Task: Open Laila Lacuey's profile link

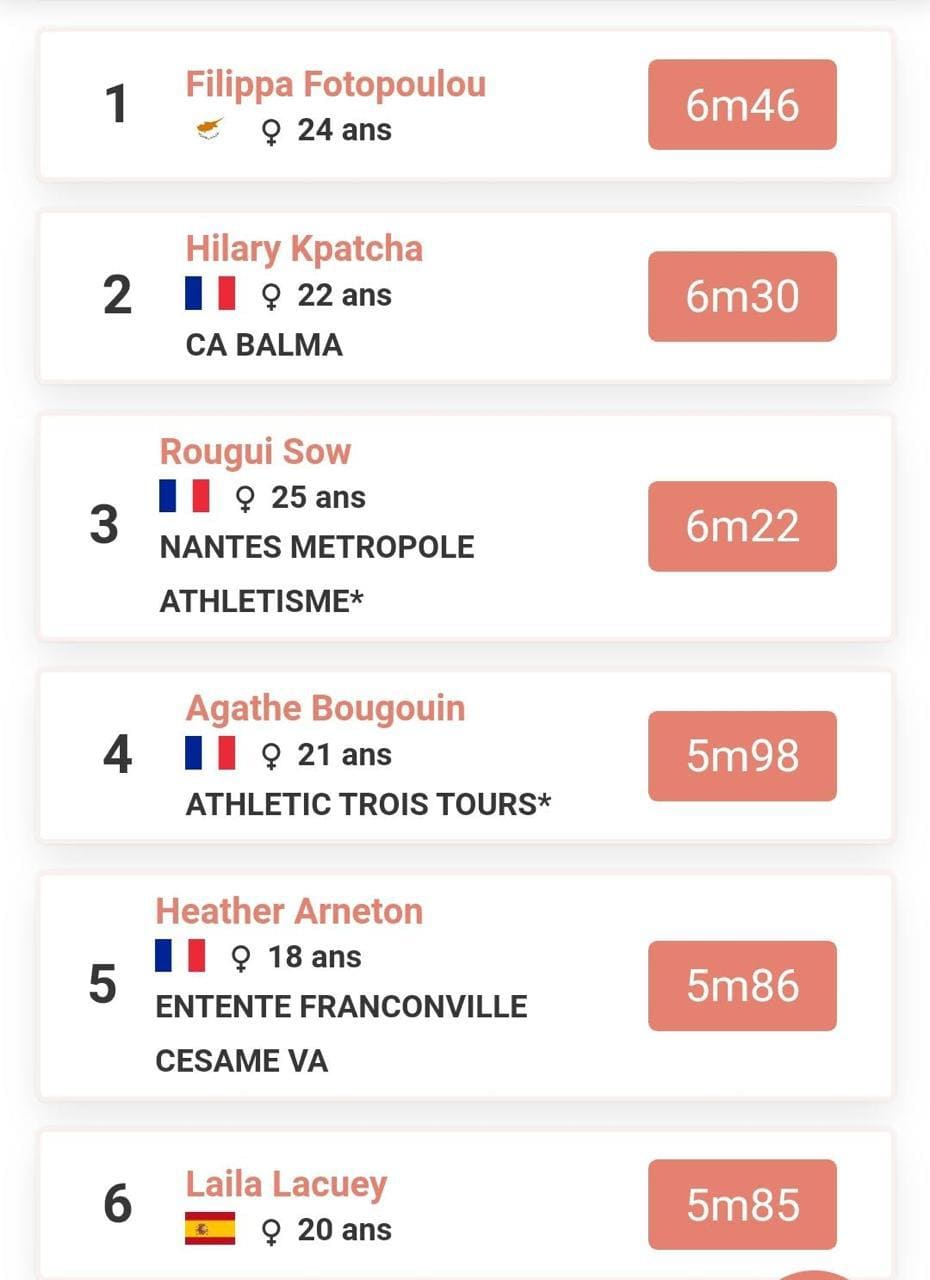Action: click(x=286, y=1184)
